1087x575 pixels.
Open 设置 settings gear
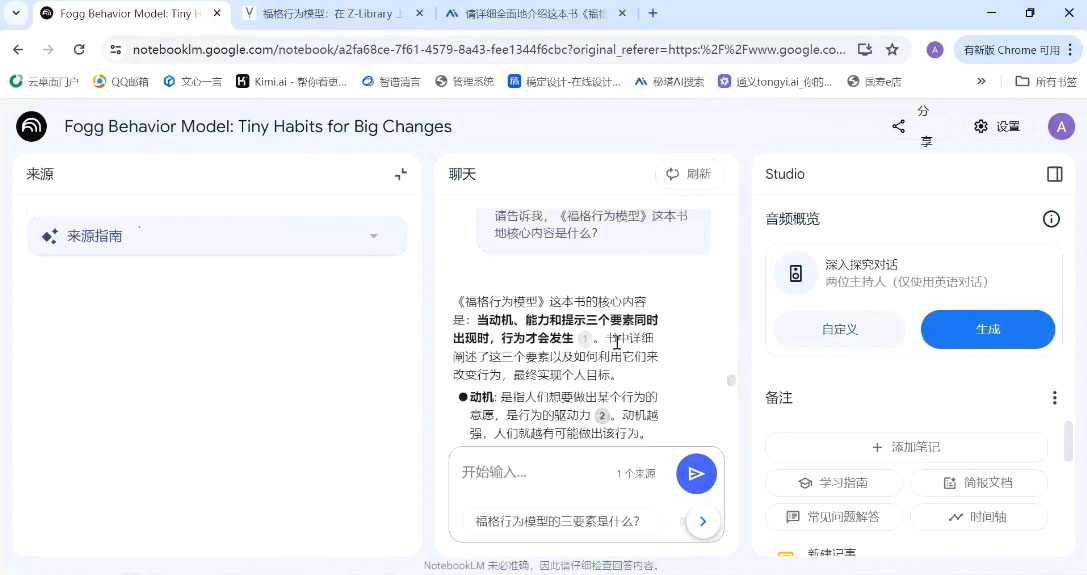click(x=996, y=126)
